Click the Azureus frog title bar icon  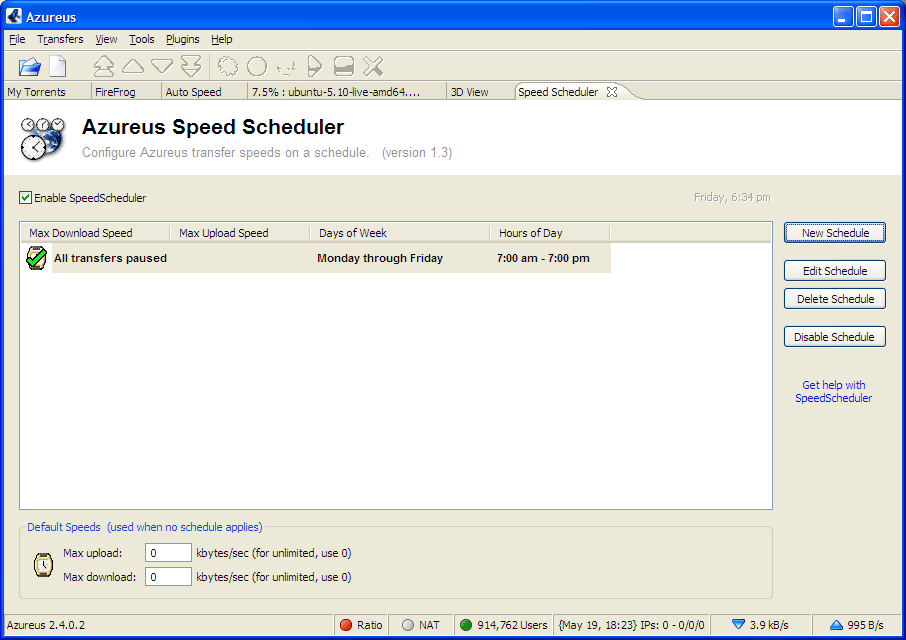point(14,16)
